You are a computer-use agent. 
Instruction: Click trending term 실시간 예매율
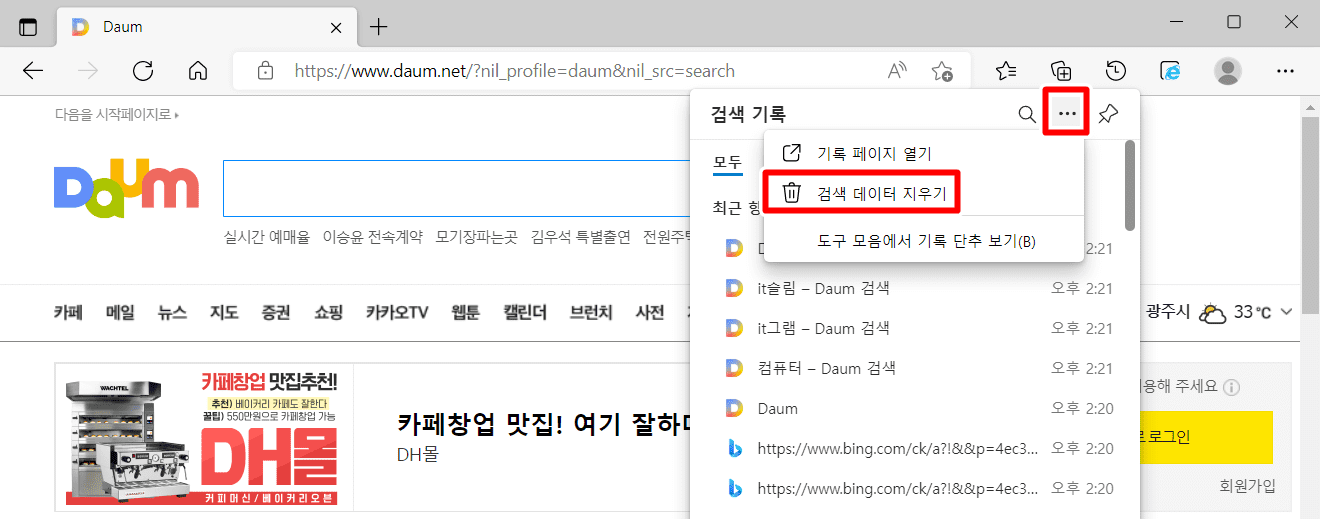[x=267, y=237]
